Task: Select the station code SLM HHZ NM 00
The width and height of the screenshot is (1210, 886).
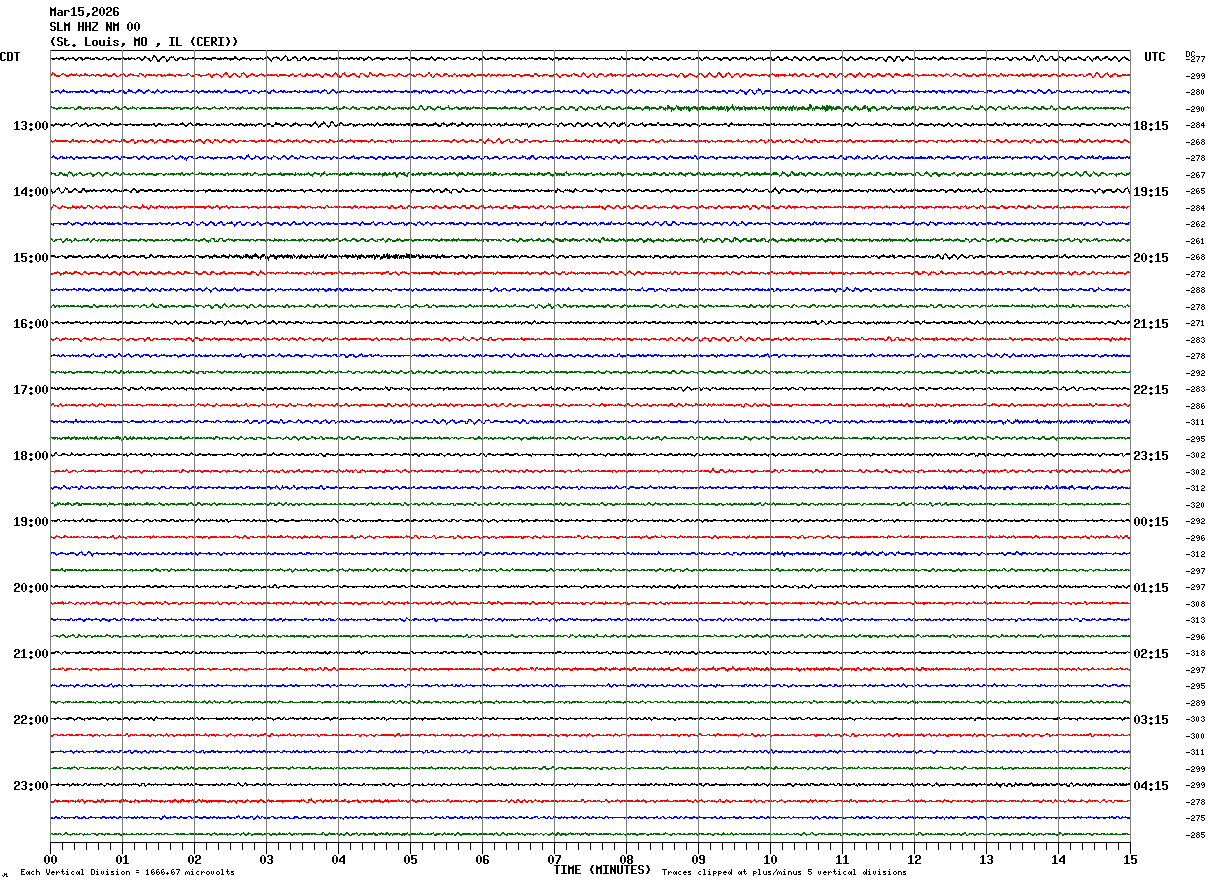Action: [95, 27]
